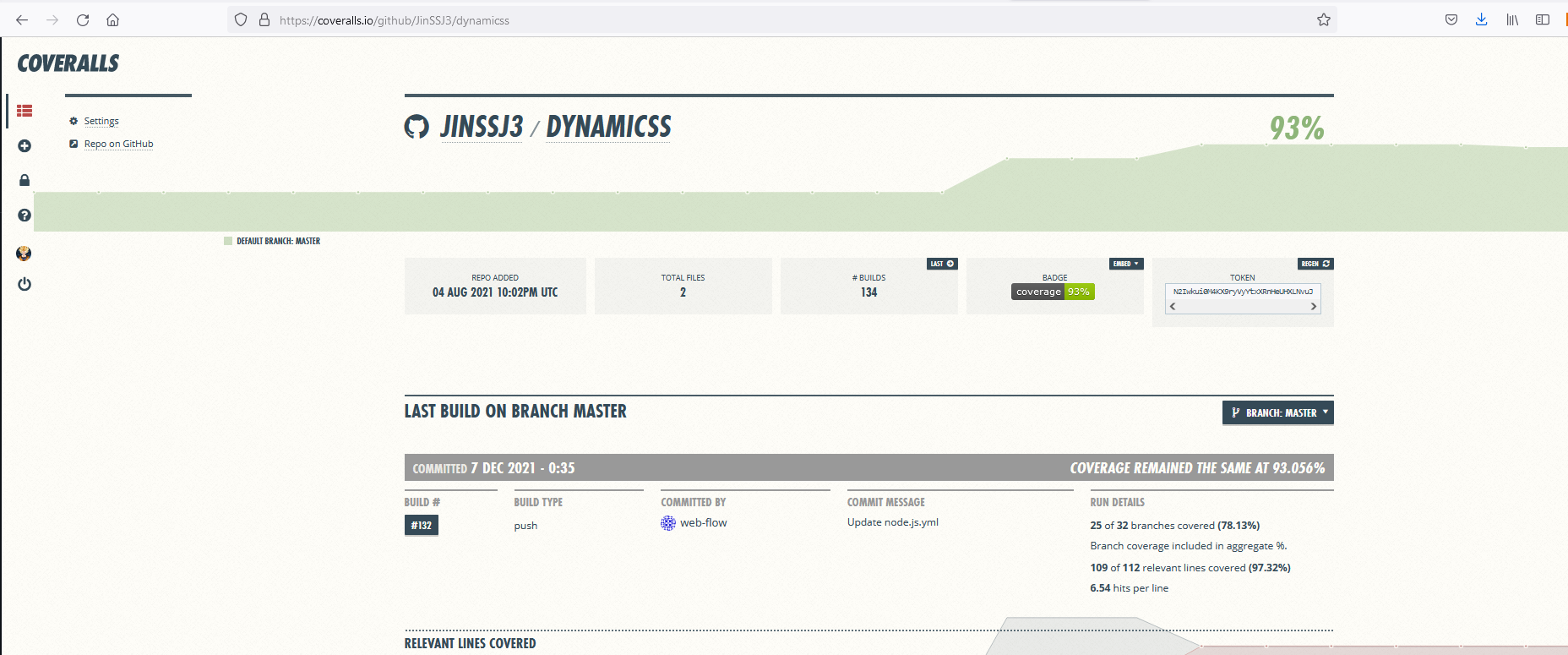Open the DYNAMICSS repo title link

click(608, 127)
